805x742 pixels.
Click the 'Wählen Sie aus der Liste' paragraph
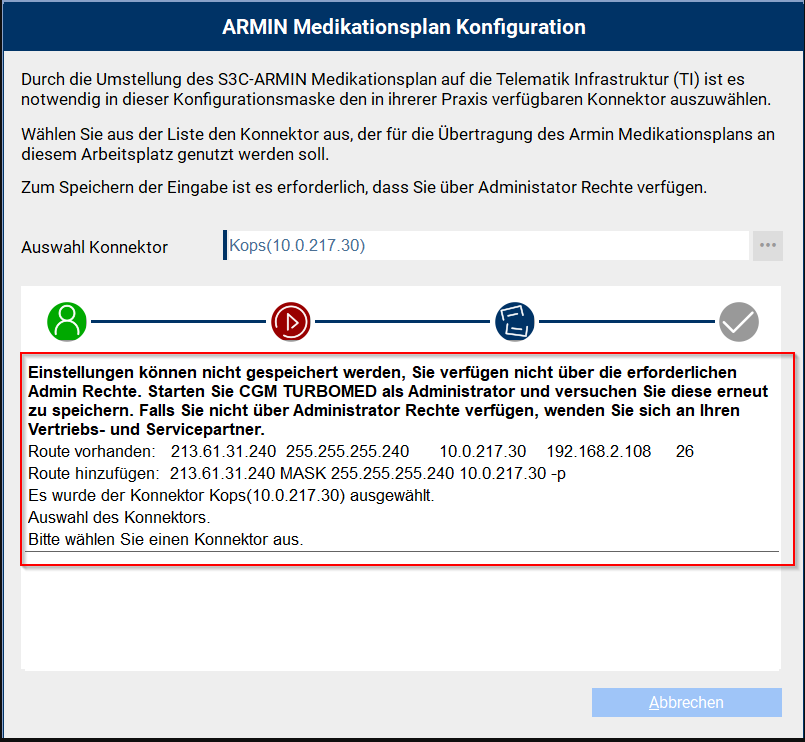pos(396,144)
